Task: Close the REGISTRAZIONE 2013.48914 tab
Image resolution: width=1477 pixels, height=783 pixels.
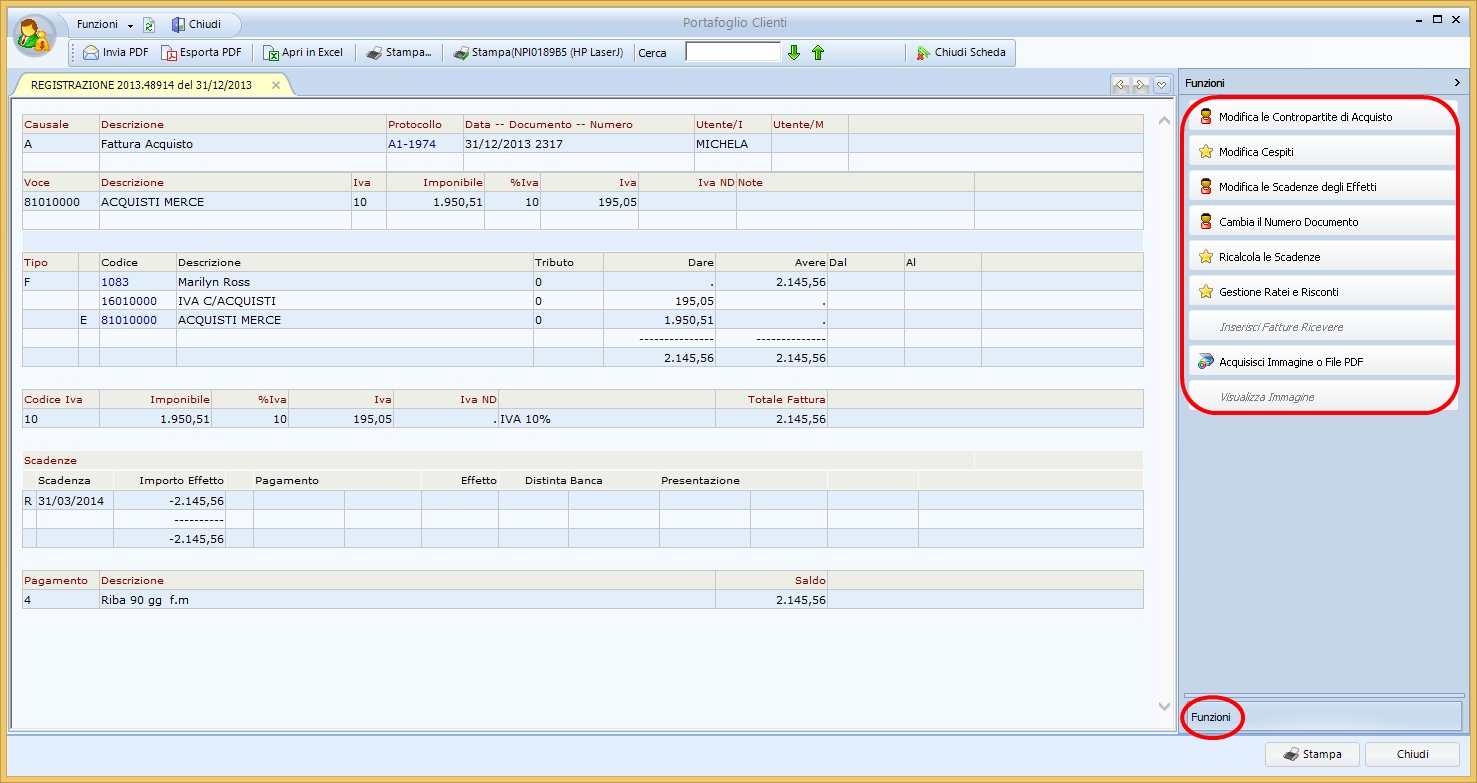Action: tap(276, 85)
